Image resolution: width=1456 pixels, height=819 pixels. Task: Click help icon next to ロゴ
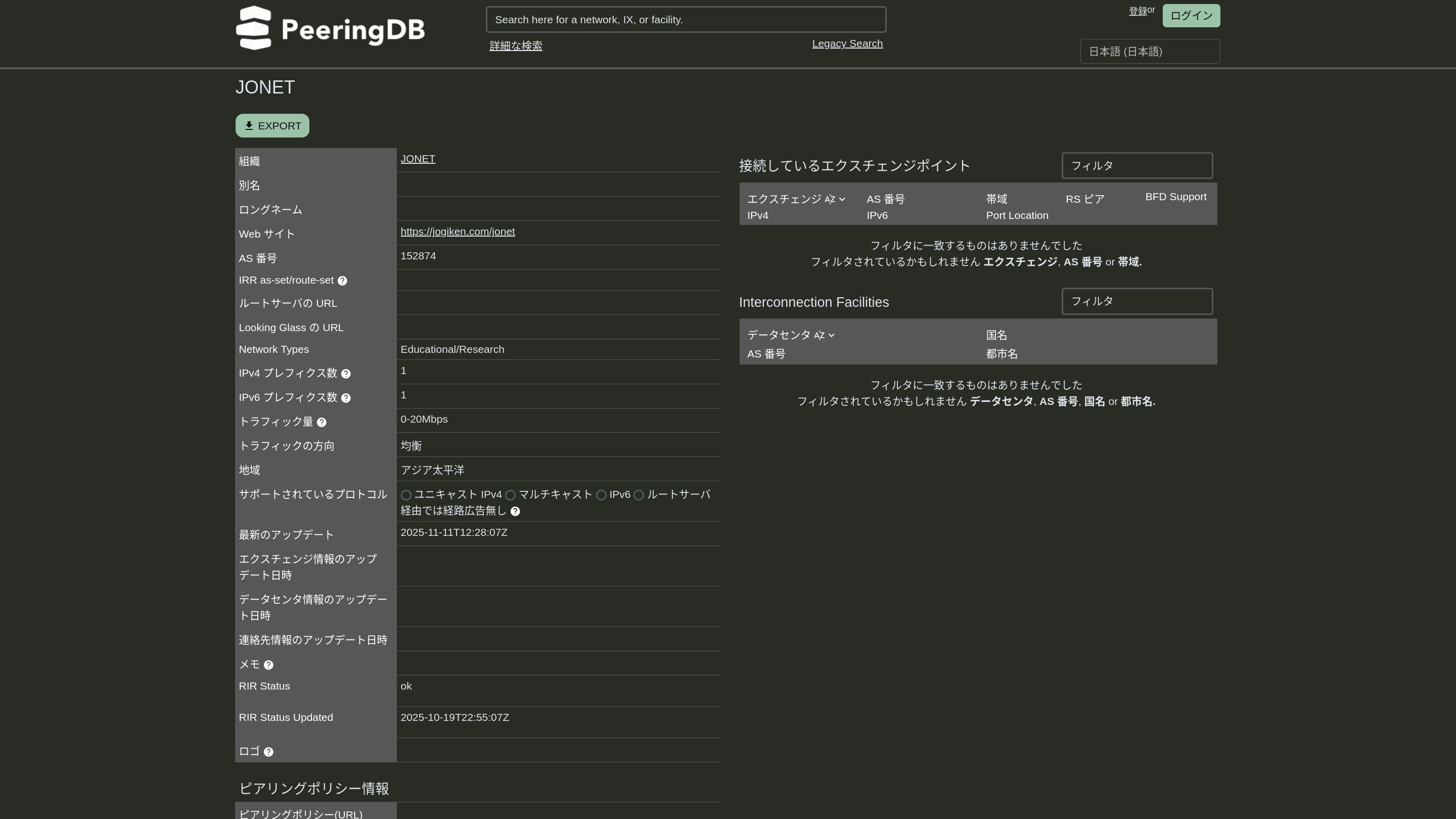(268, 752)
